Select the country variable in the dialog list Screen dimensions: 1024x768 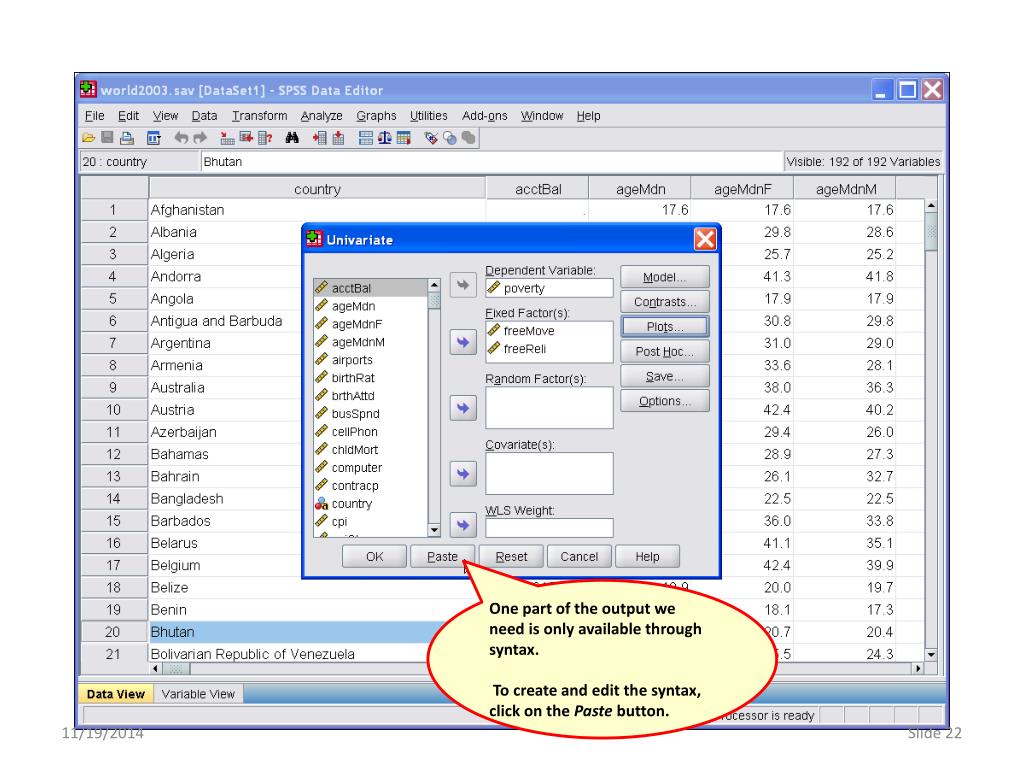click(x=370, y=504)
